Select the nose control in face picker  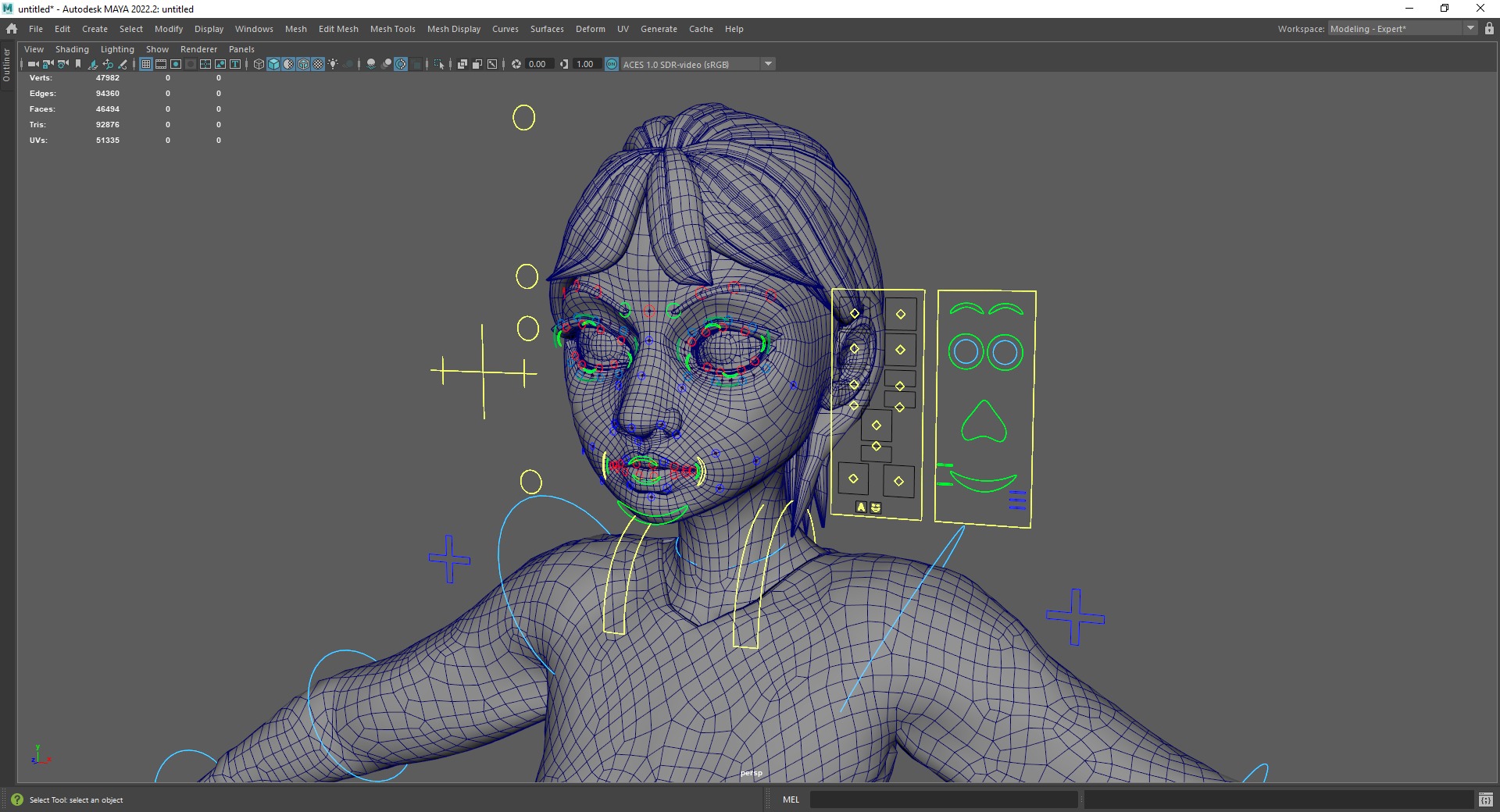coord(984,421)
